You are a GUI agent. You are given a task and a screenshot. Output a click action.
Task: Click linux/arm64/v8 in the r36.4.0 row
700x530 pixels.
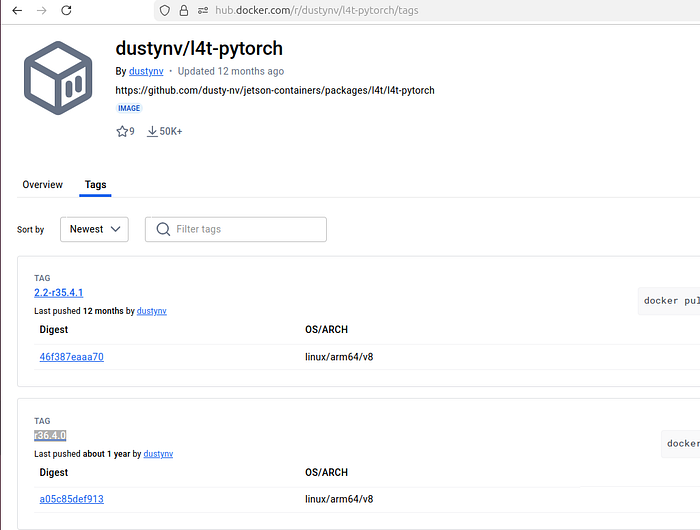339,499
